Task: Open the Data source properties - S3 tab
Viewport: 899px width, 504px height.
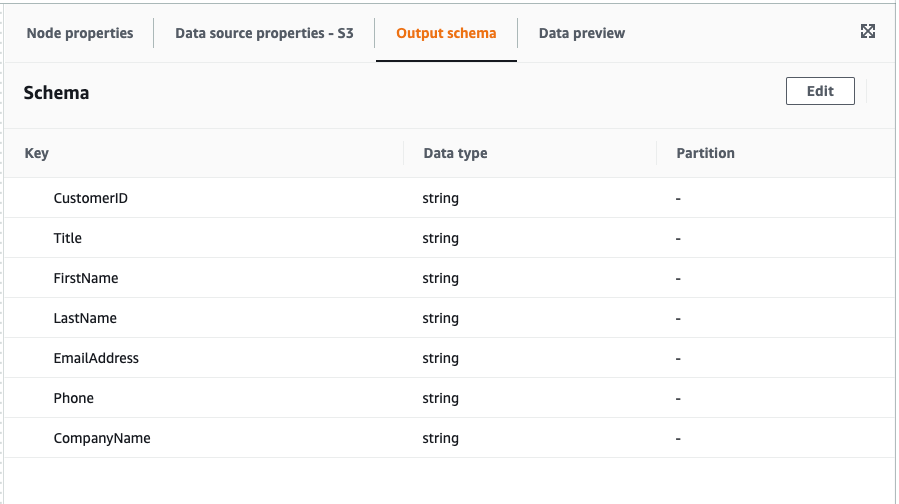Action: coord(264,33)
